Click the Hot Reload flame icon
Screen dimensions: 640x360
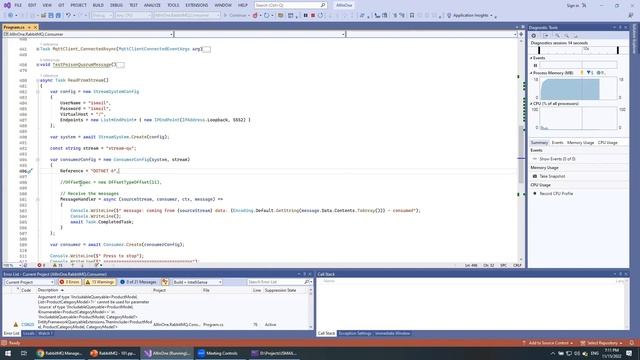(255, 16)
